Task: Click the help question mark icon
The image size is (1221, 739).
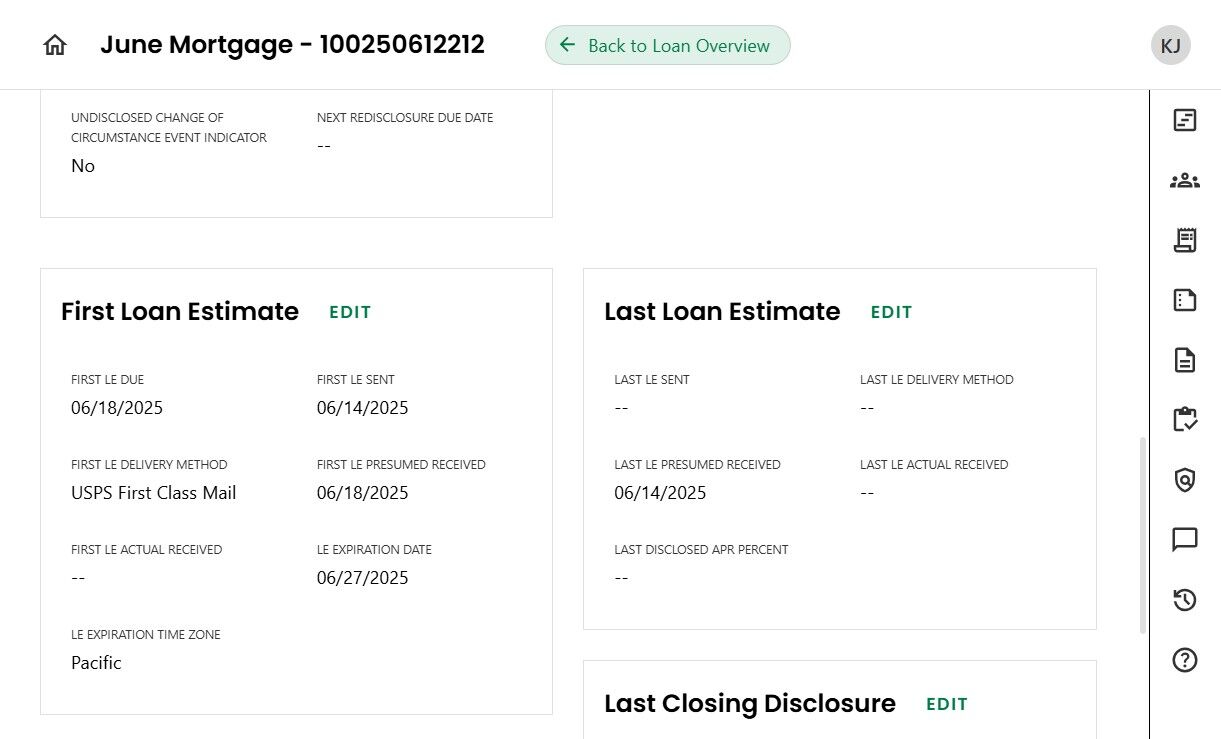Action: [x=1184, y=660]
